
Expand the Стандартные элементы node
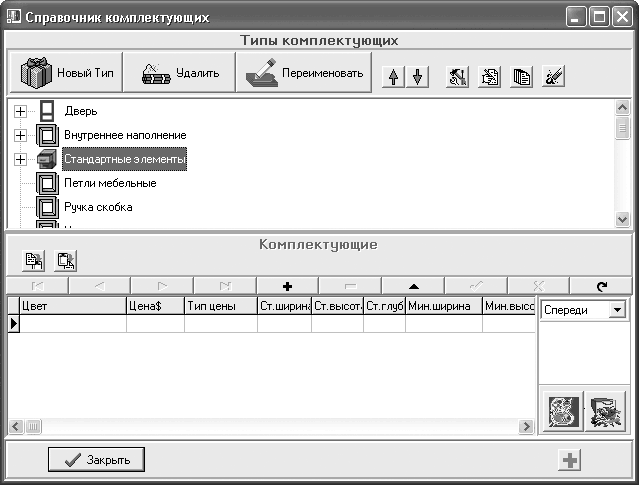click(20, 159)
